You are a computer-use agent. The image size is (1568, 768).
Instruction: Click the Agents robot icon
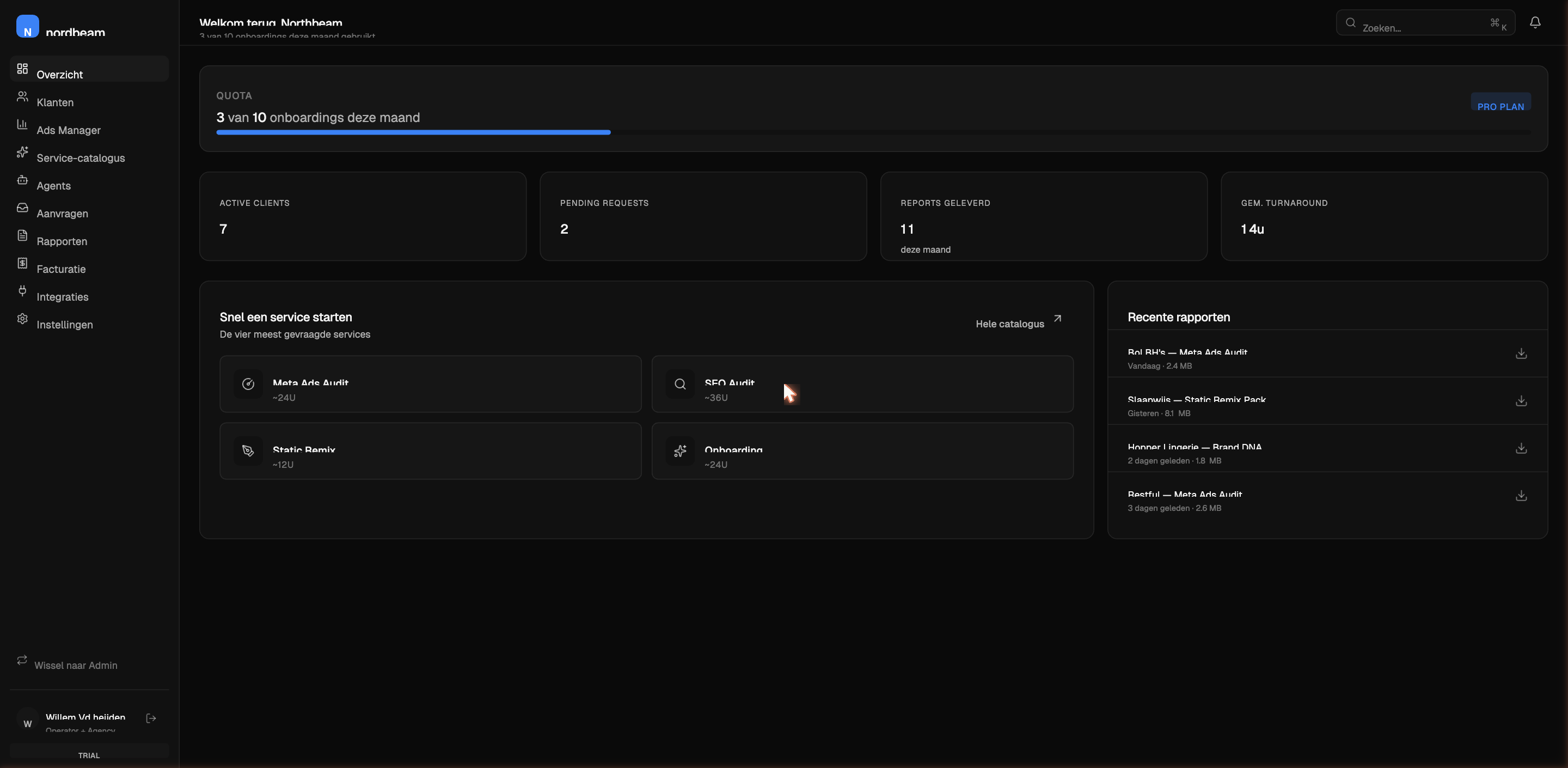22,180
